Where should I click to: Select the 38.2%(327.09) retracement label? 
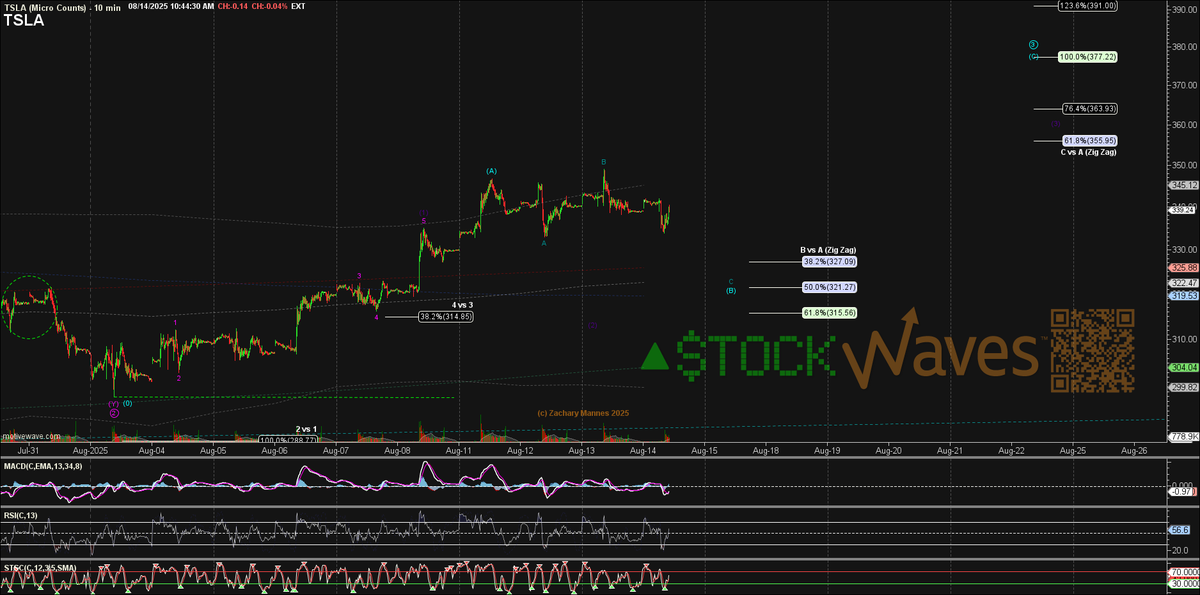pos(829,261)
